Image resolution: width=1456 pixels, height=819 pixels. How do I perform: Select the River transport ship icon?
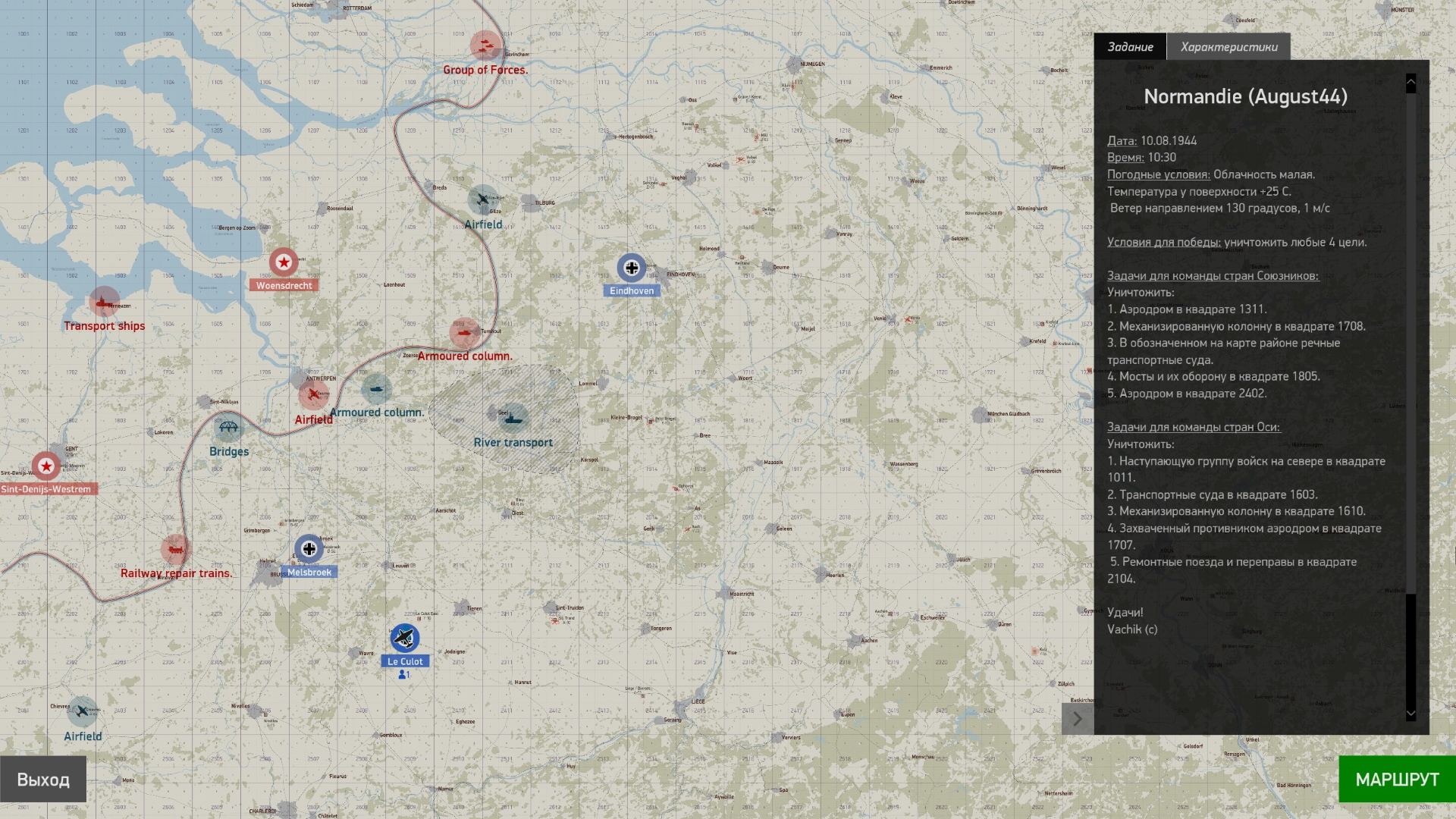click(513, 419)
